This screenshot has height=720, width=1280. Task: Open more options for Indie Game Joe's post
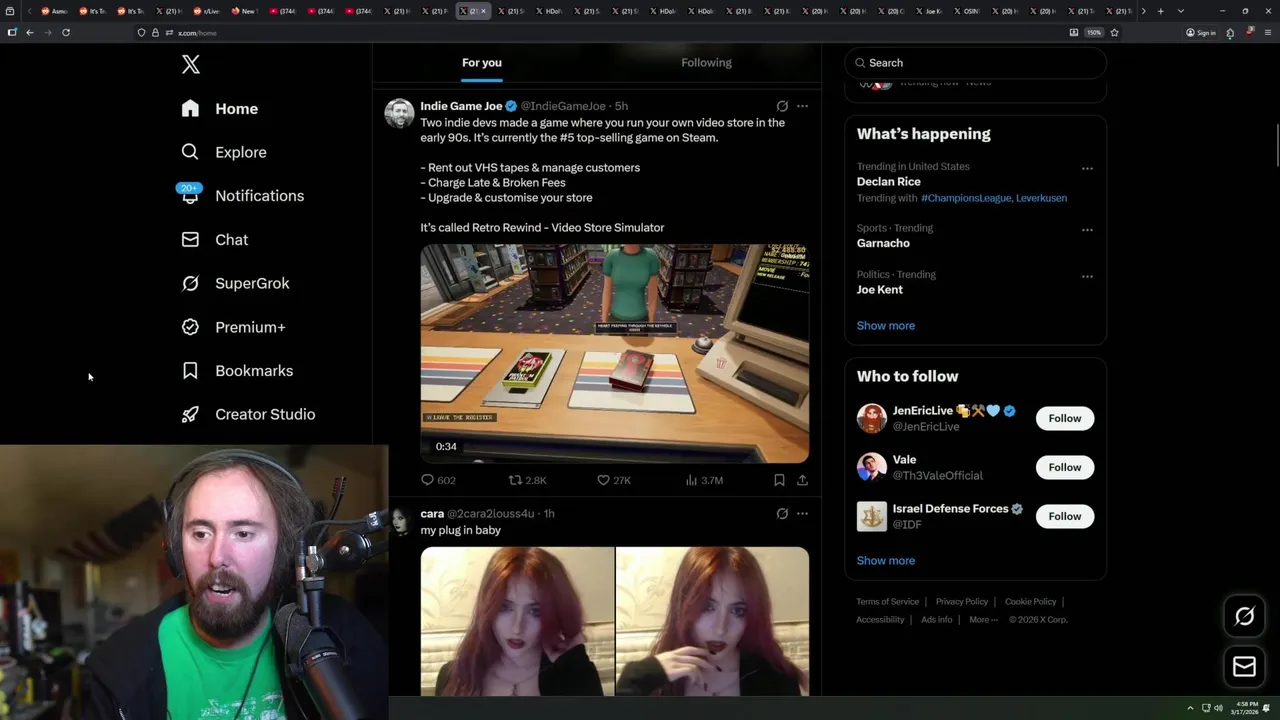pyautogui.click(x=802, y=106)
